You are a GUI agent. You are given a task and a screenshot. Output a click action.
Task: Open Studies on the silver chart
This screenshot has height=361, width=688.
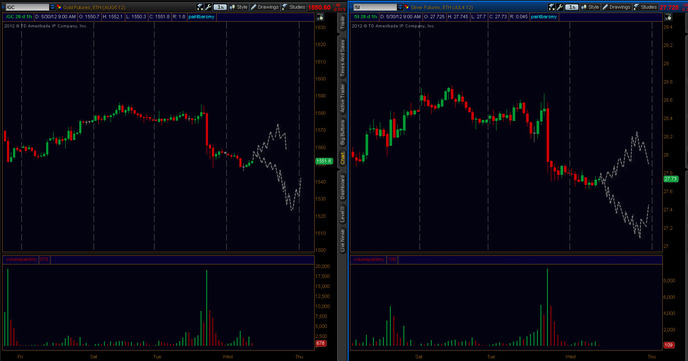click(x=645, y=7)
